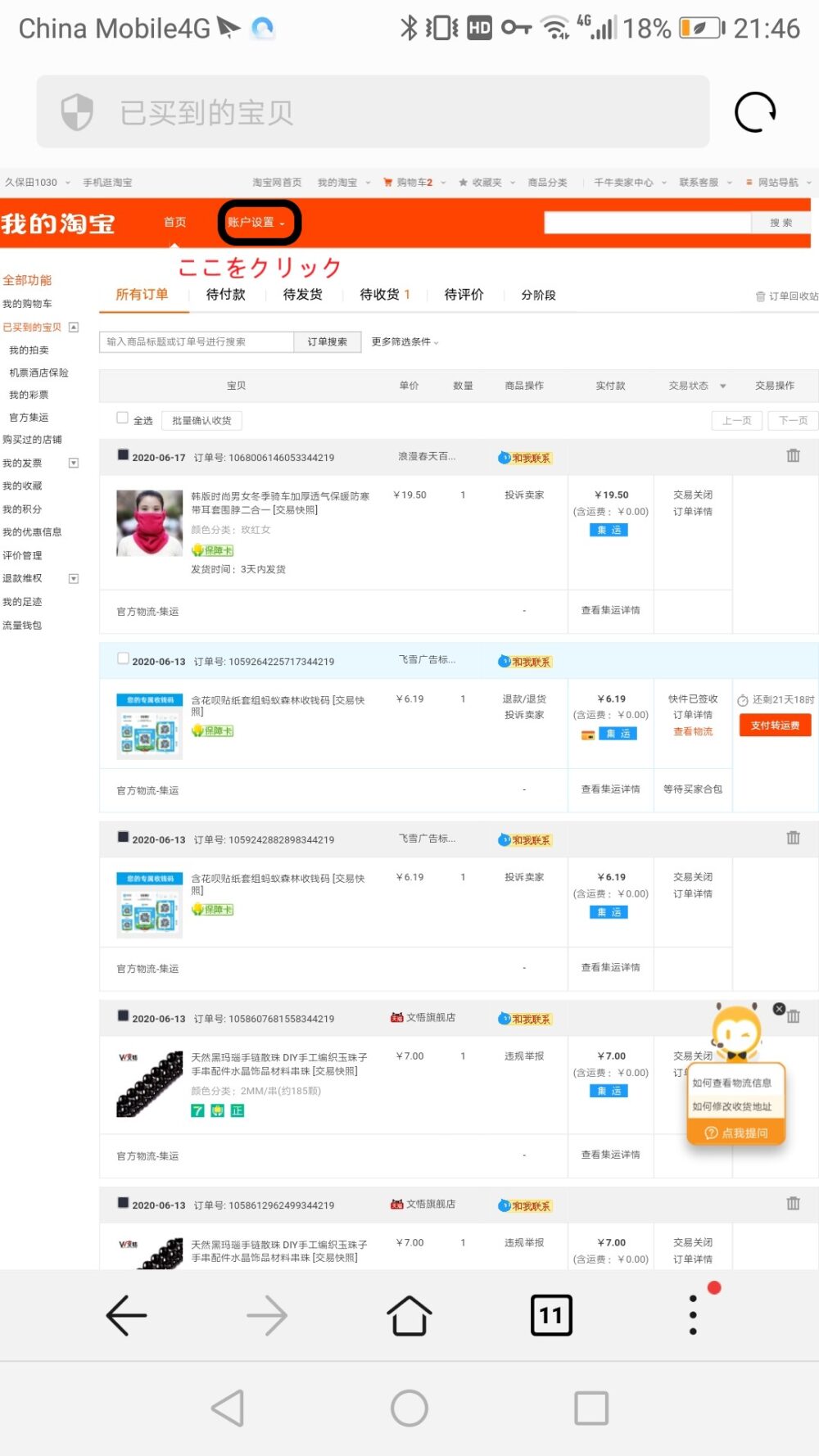This screenshot has width=819, height=1456.
Task: Click 保障卡 badge on red scarf item
Action: [x=213, y=550]
